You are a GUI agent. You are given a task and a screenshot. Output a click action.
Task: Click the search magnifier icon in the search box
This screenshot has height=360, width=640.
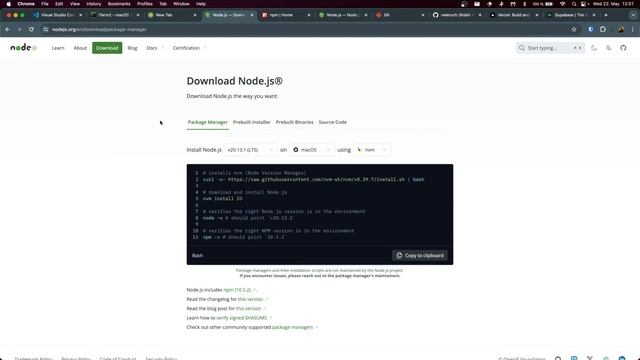(x=522, y=48)
